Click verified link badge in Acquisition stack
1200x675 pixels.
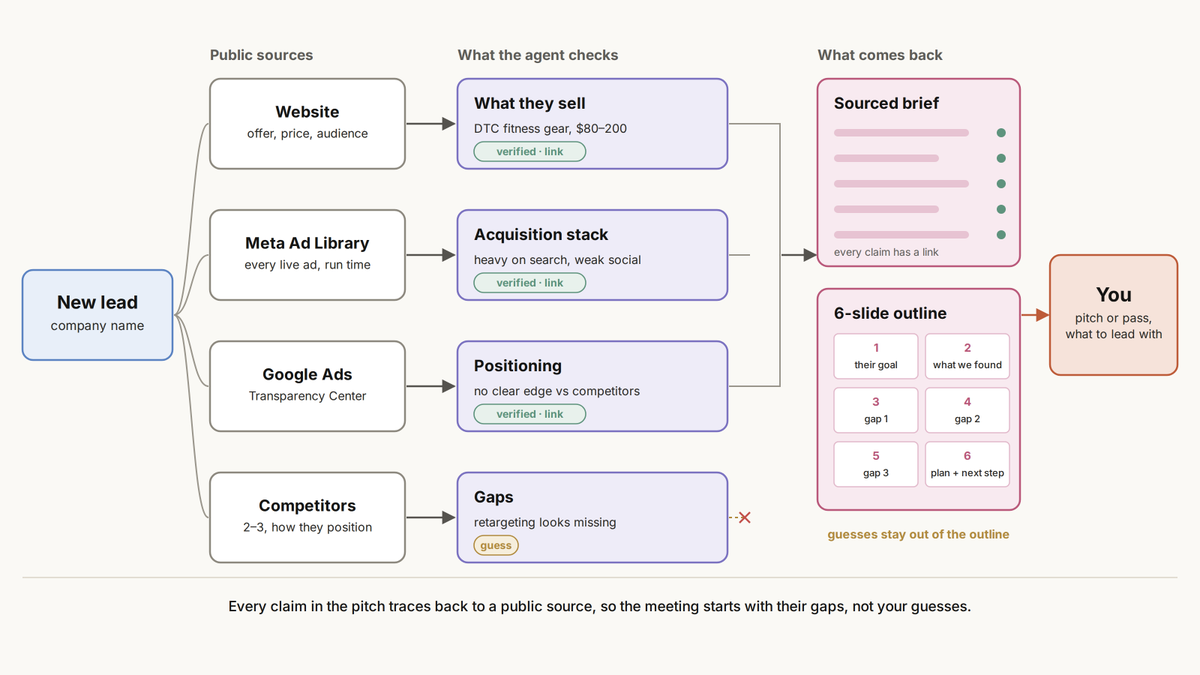(530, 283)
